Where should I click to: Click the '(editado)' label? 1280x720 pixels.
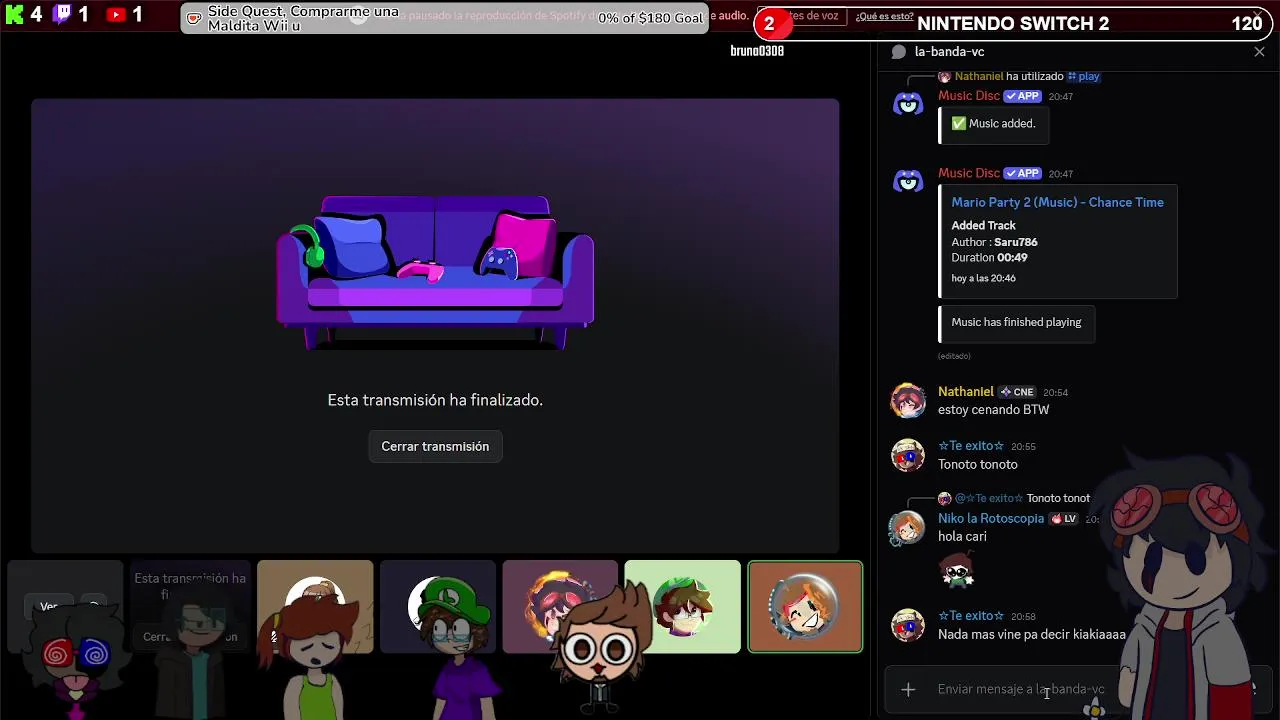pos(954,356)
